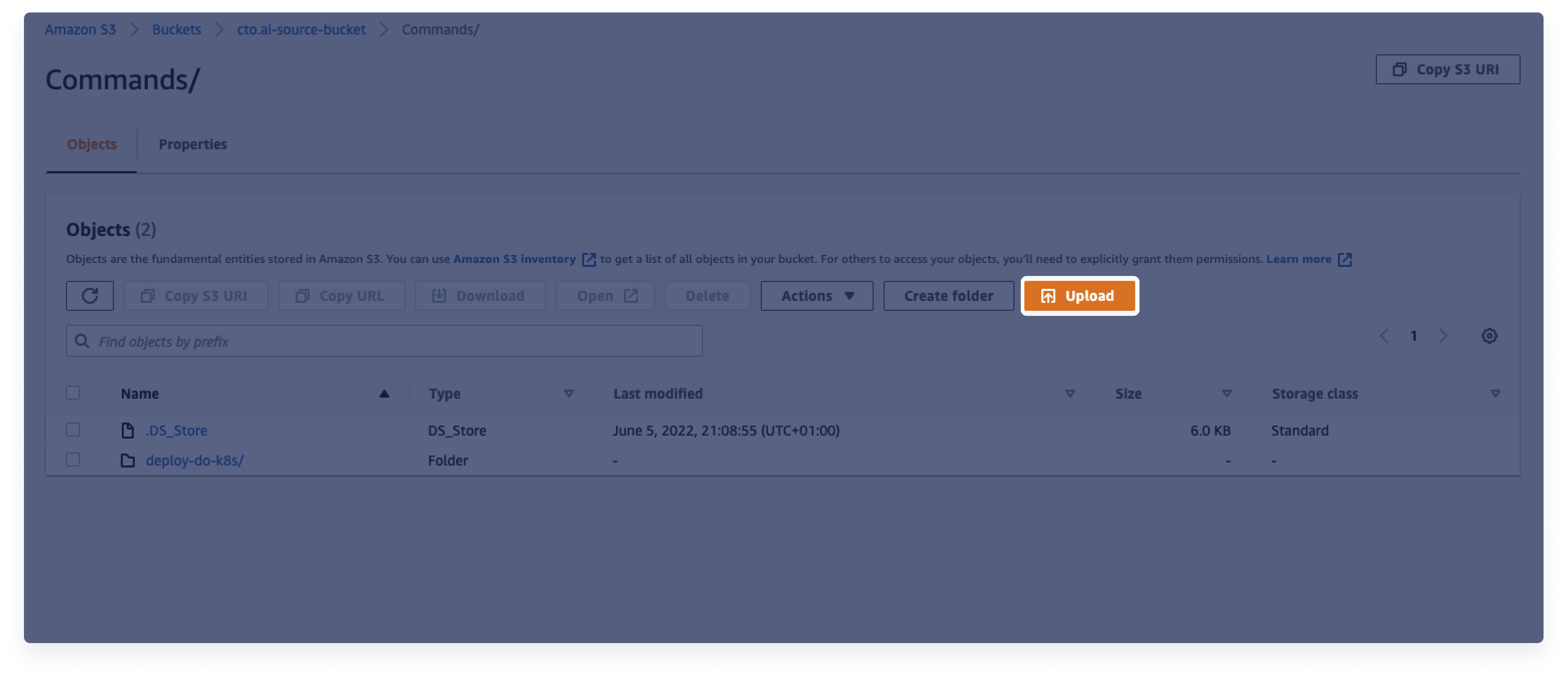Click the Folder type cell

coord(448,460)
